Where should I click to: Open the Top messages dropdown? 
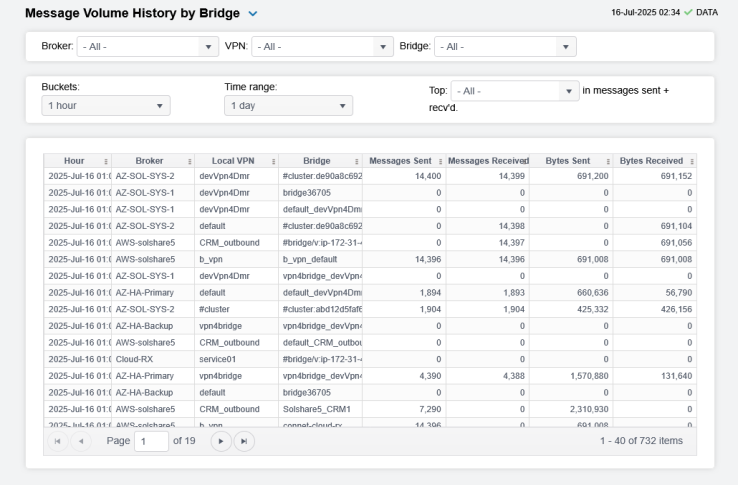point(515,91)
